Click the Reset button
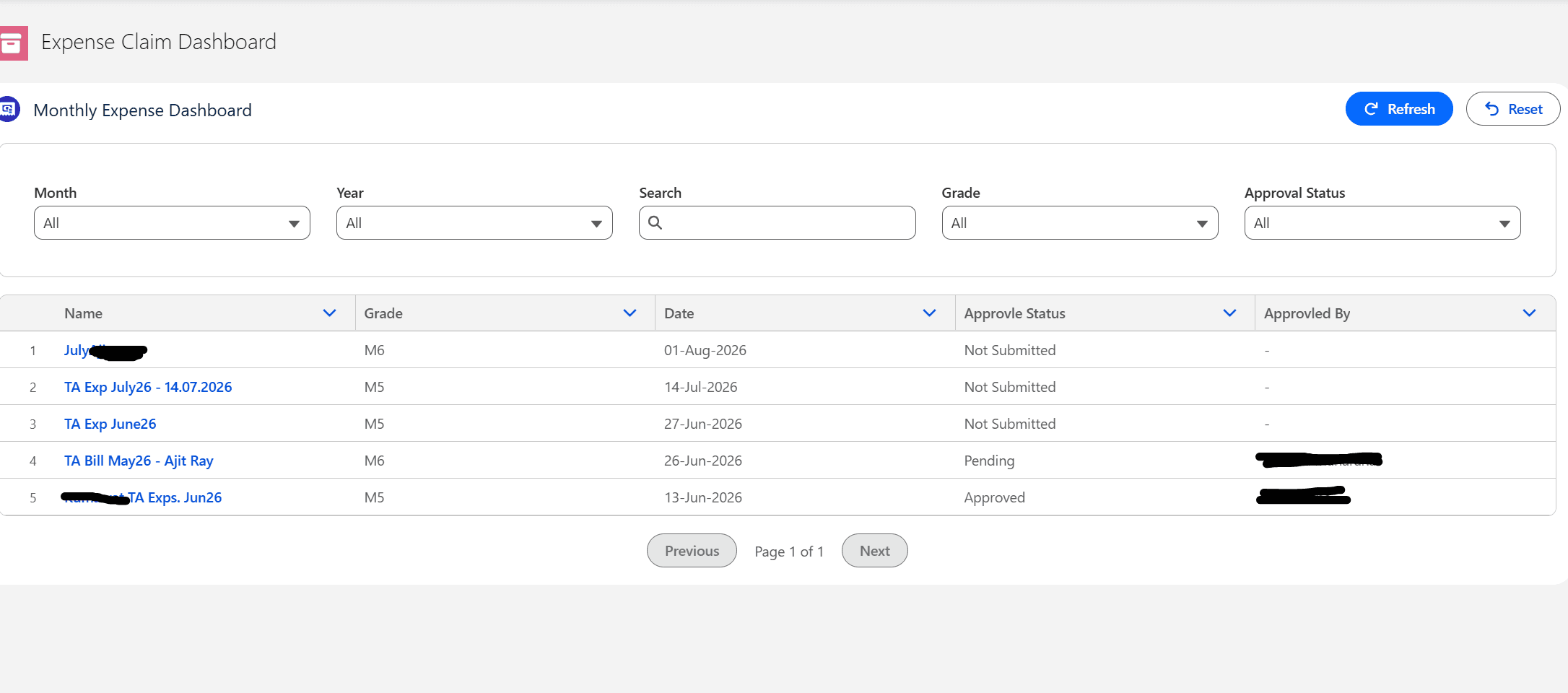 coord(1513,109)
